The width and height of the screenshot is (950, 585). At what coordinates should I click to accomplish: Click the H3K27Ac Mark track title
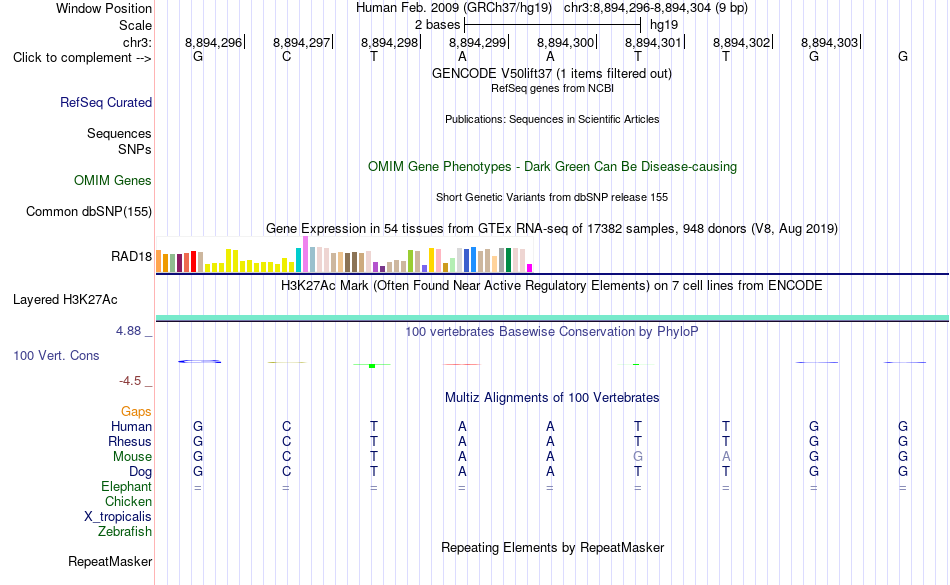pos(552,285)
